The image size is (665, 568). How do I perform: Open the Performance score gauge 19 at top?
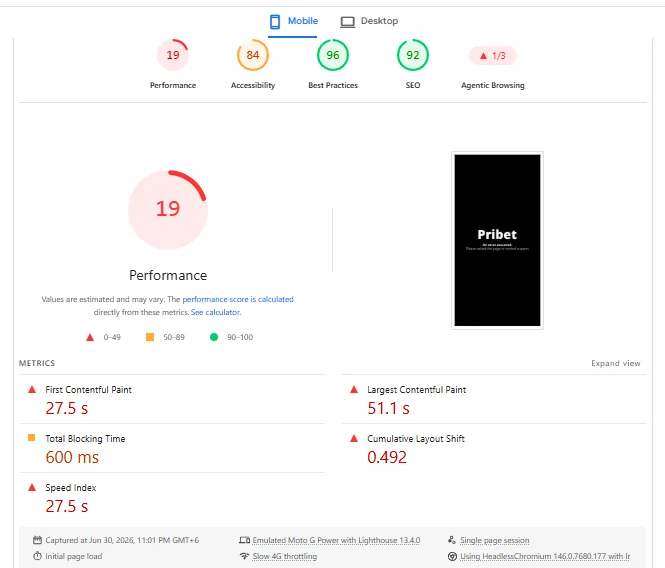(173, 55)
